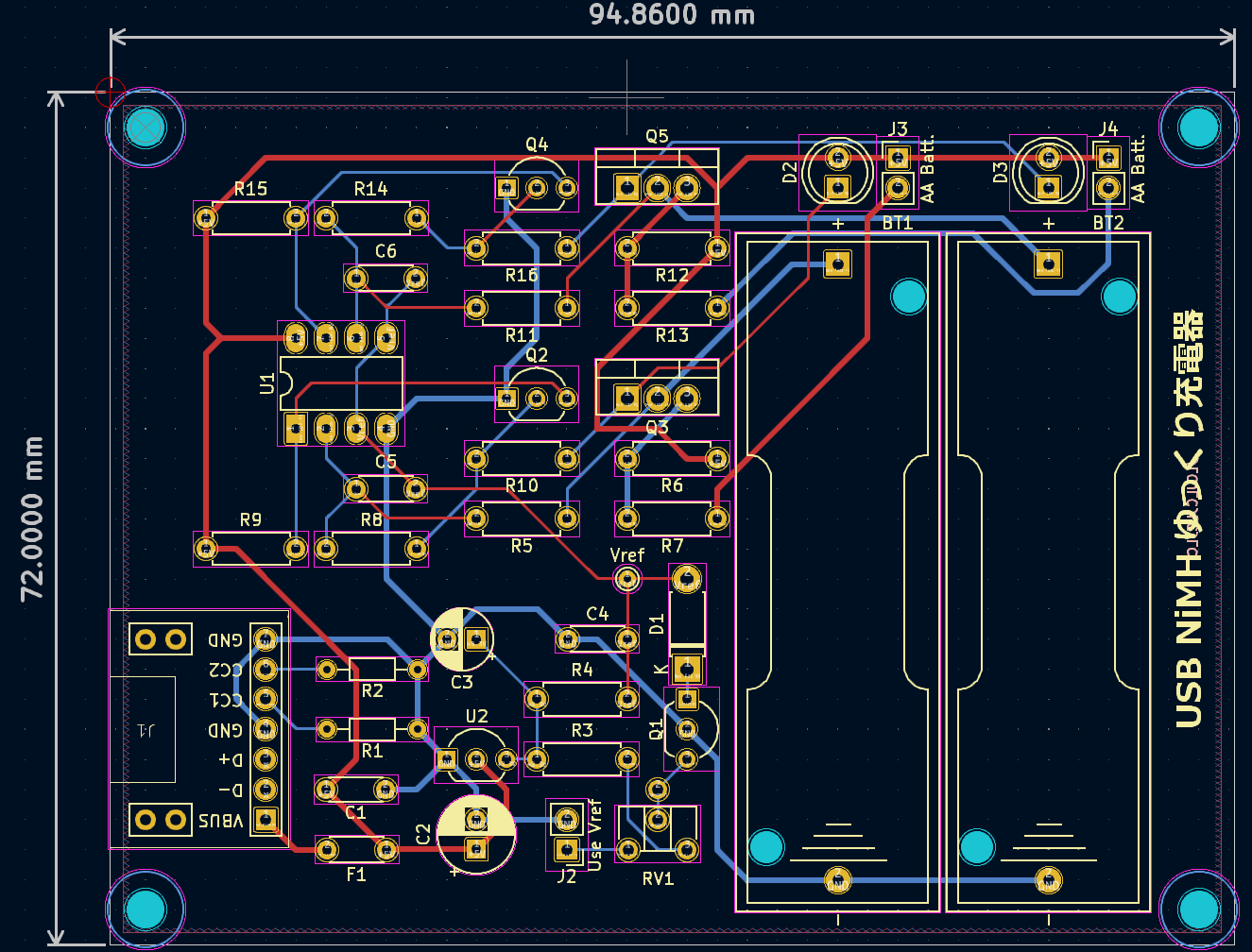Screen dimensions: 1252x952
Task: Click the R10 reference label
Action: [x=521, y=485]
